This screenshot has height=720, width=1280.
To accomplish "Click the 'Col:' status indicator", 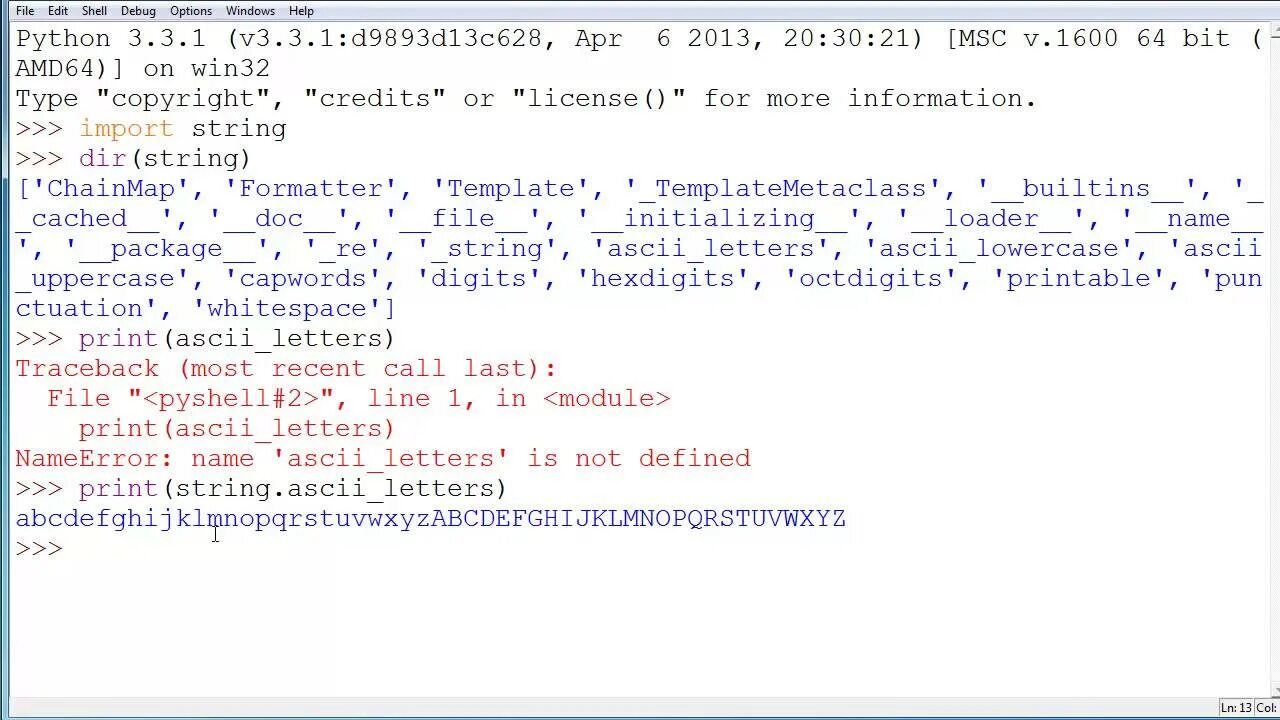I will (x=1267, y=708).
